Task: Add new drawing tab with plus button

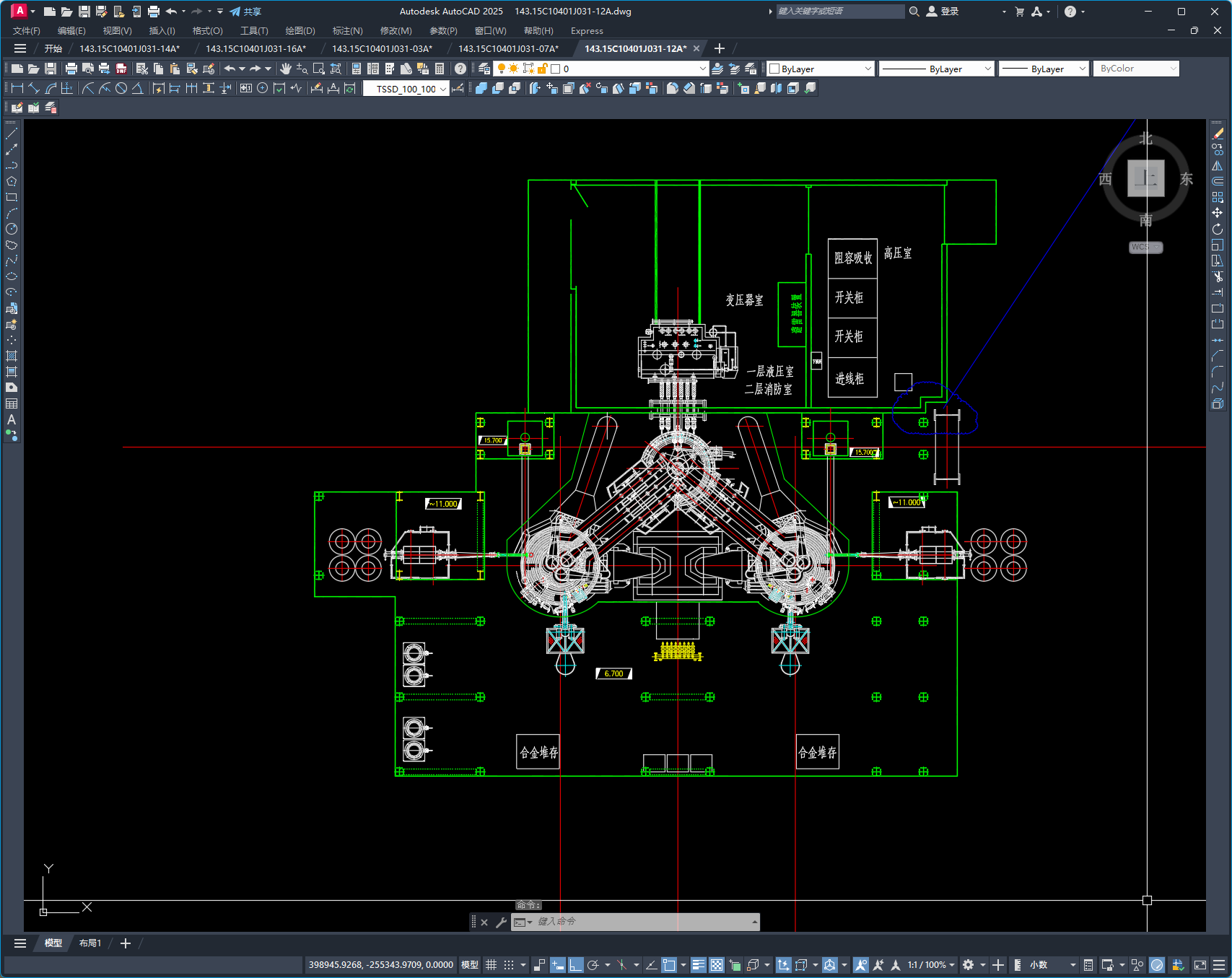Action: click(x=719, y=48)
